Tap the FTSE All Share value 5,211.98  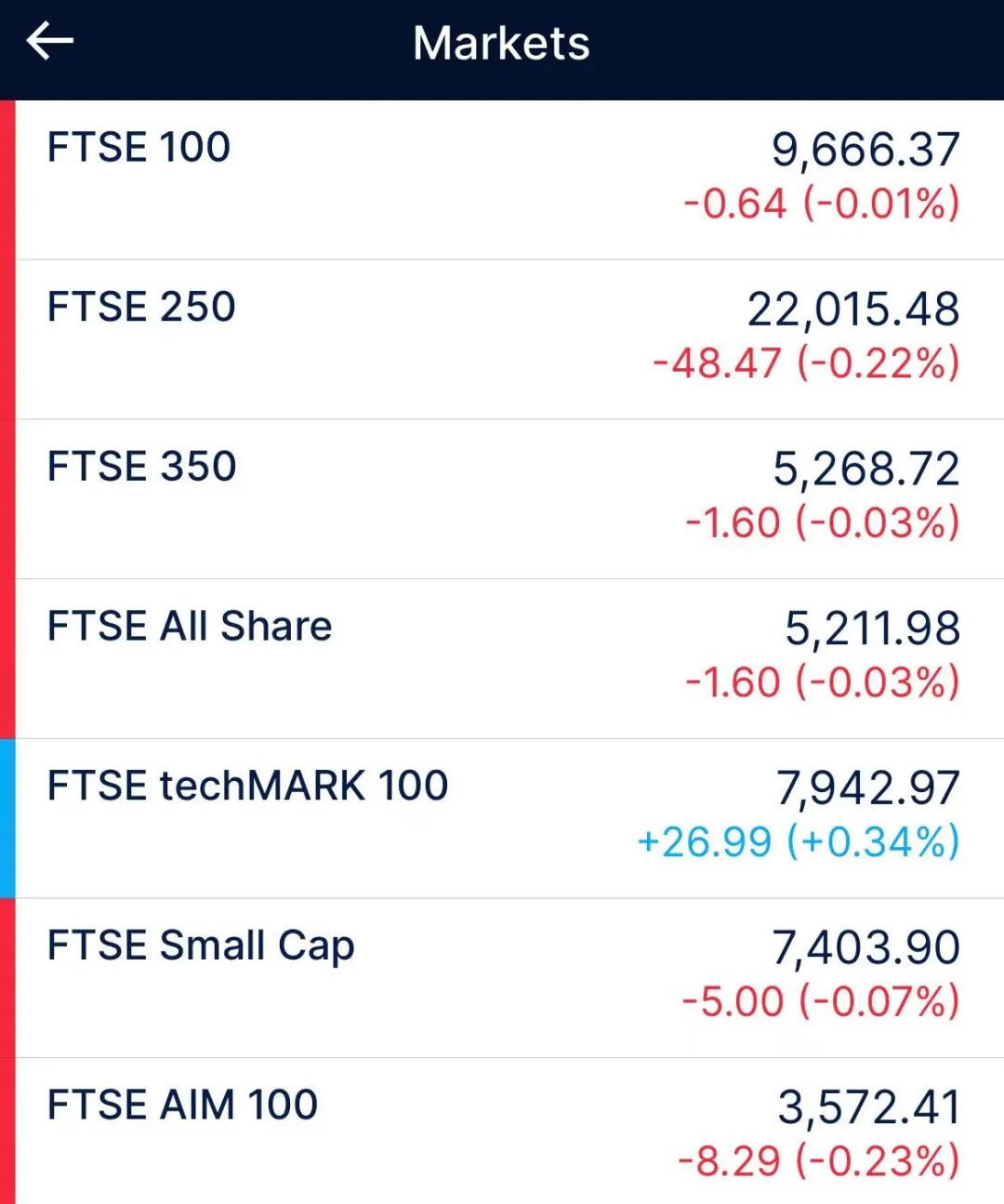click(x=872, y=628)
